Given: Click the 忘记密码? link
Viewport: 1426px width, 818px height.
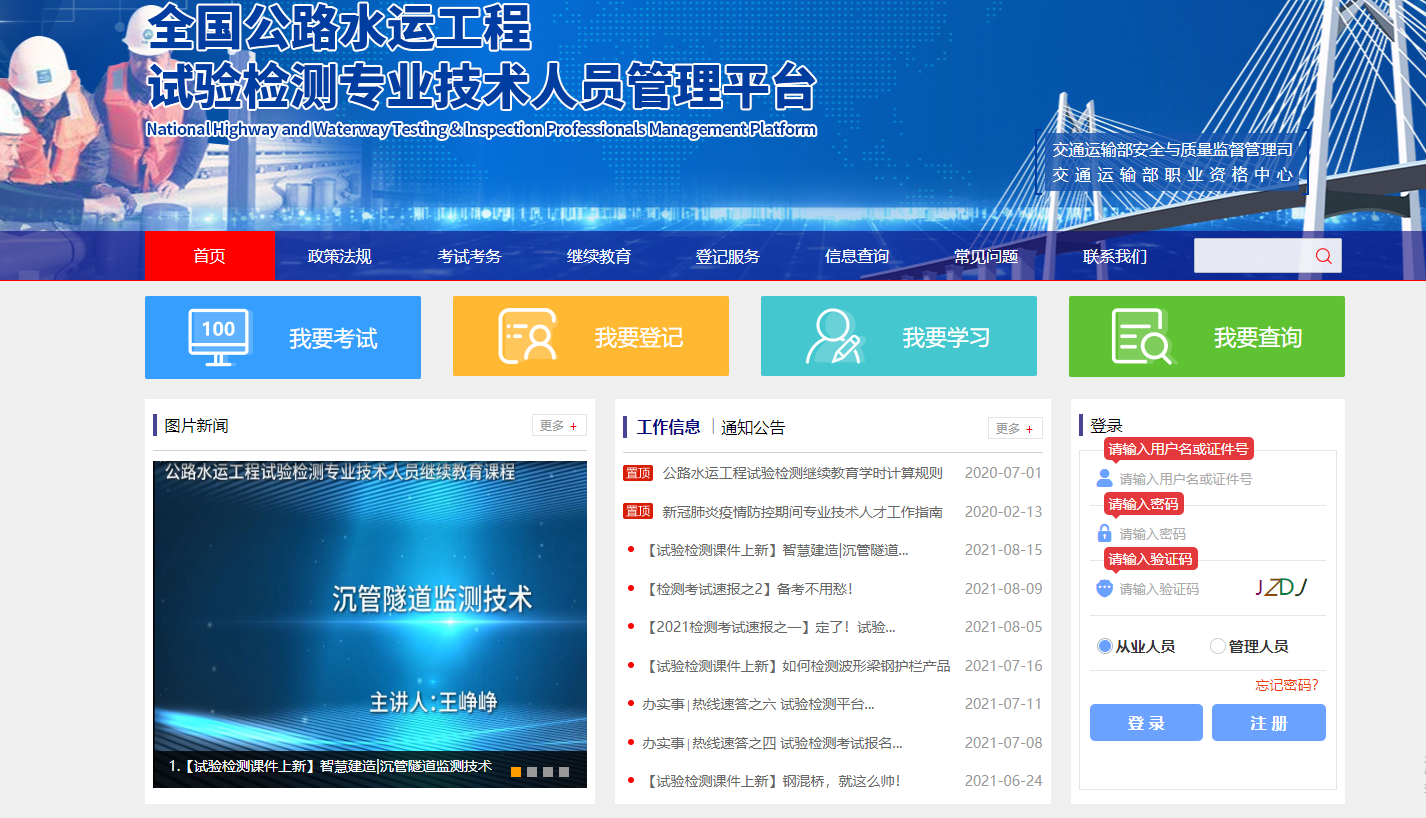Looking at the screenshot, I should (1287, 685).
